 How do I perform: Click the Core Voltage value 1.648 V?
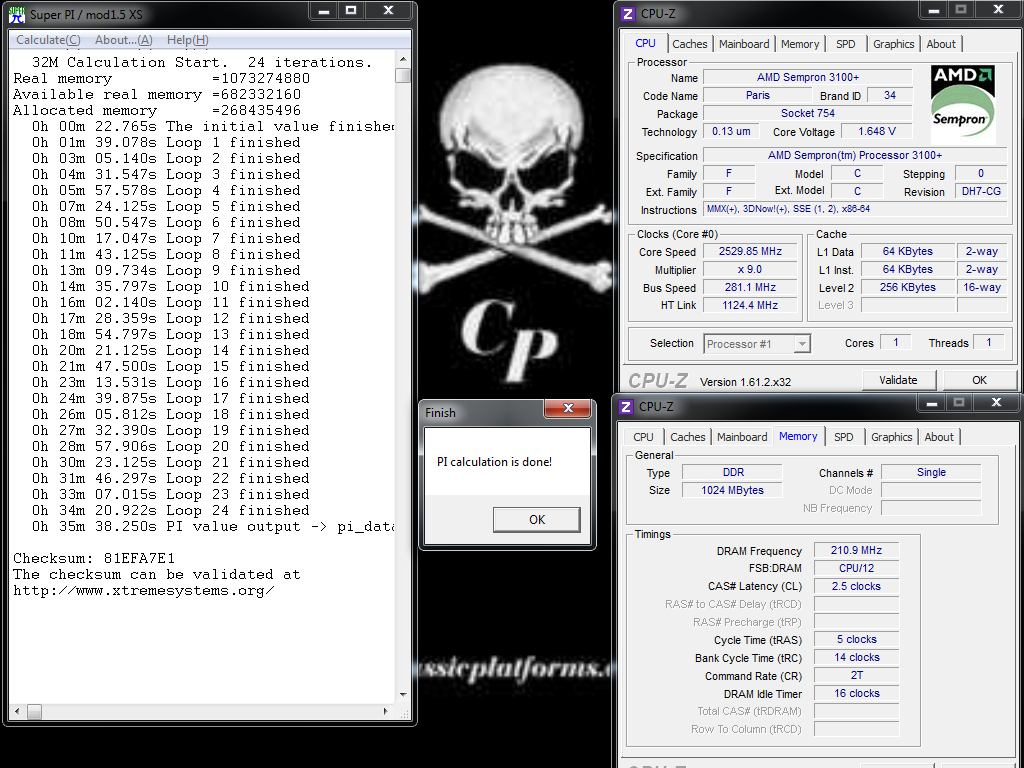point(876,131)
